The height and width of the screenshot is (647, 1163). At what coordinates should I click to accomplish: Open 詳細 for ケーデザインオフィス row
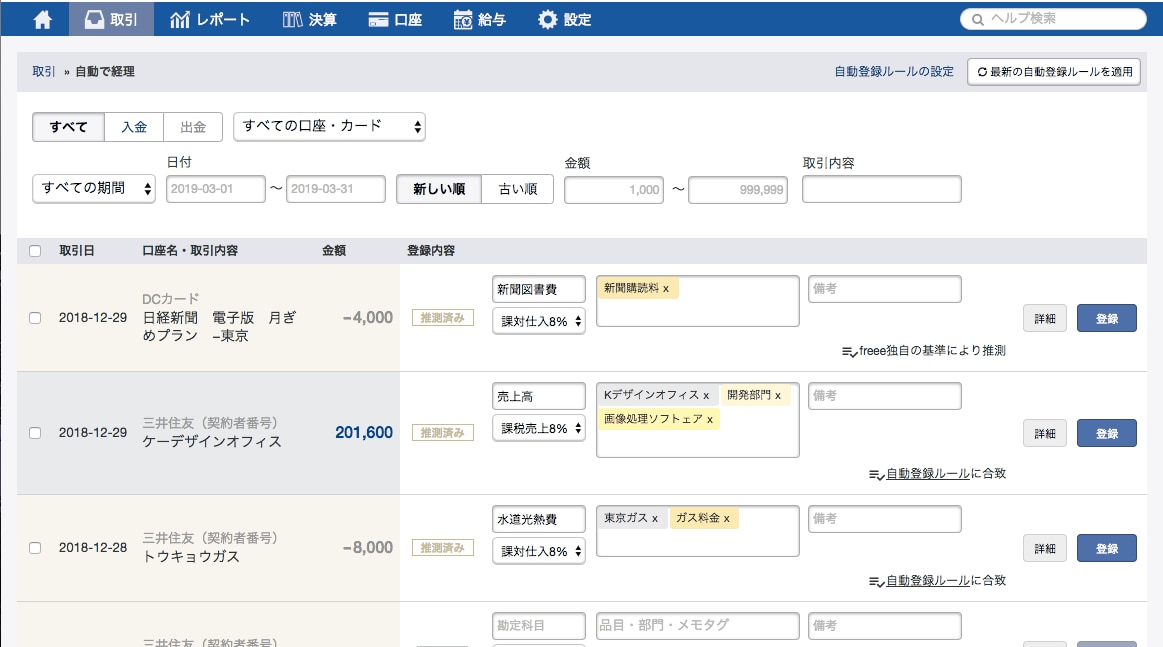click(1045, 433)
